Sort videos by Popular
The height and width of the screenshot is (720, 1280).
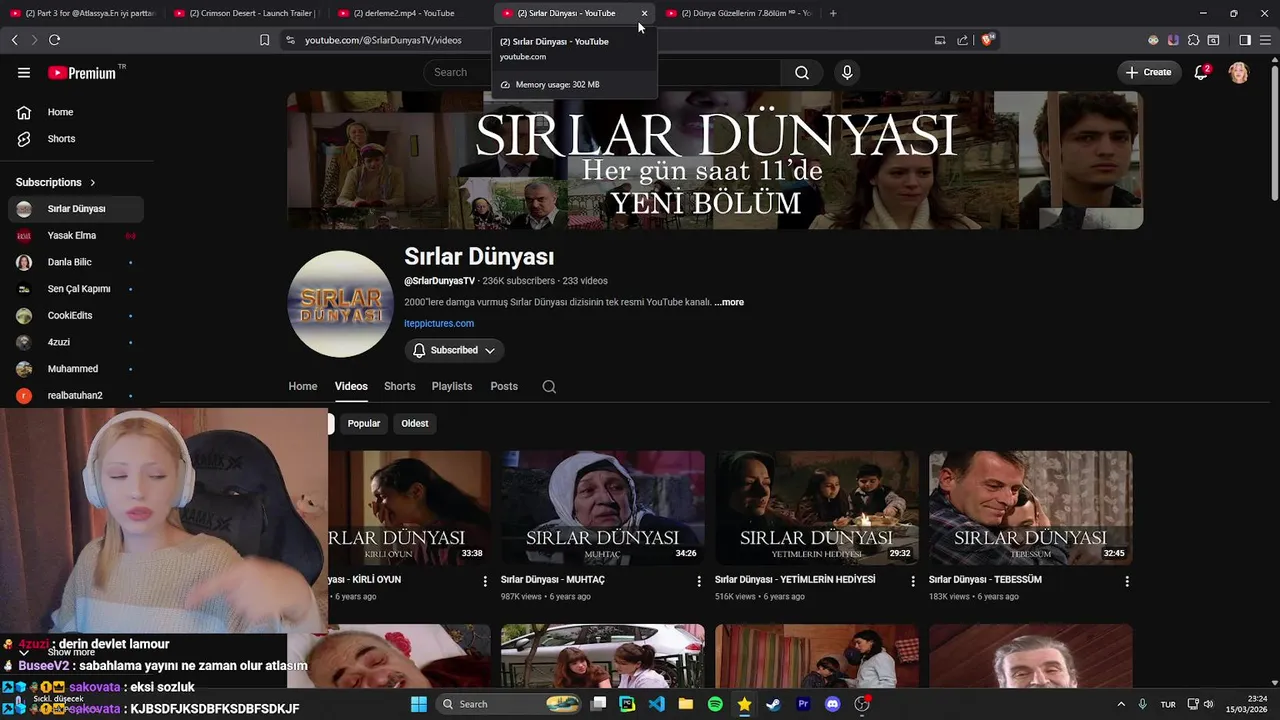coord(364,424)
